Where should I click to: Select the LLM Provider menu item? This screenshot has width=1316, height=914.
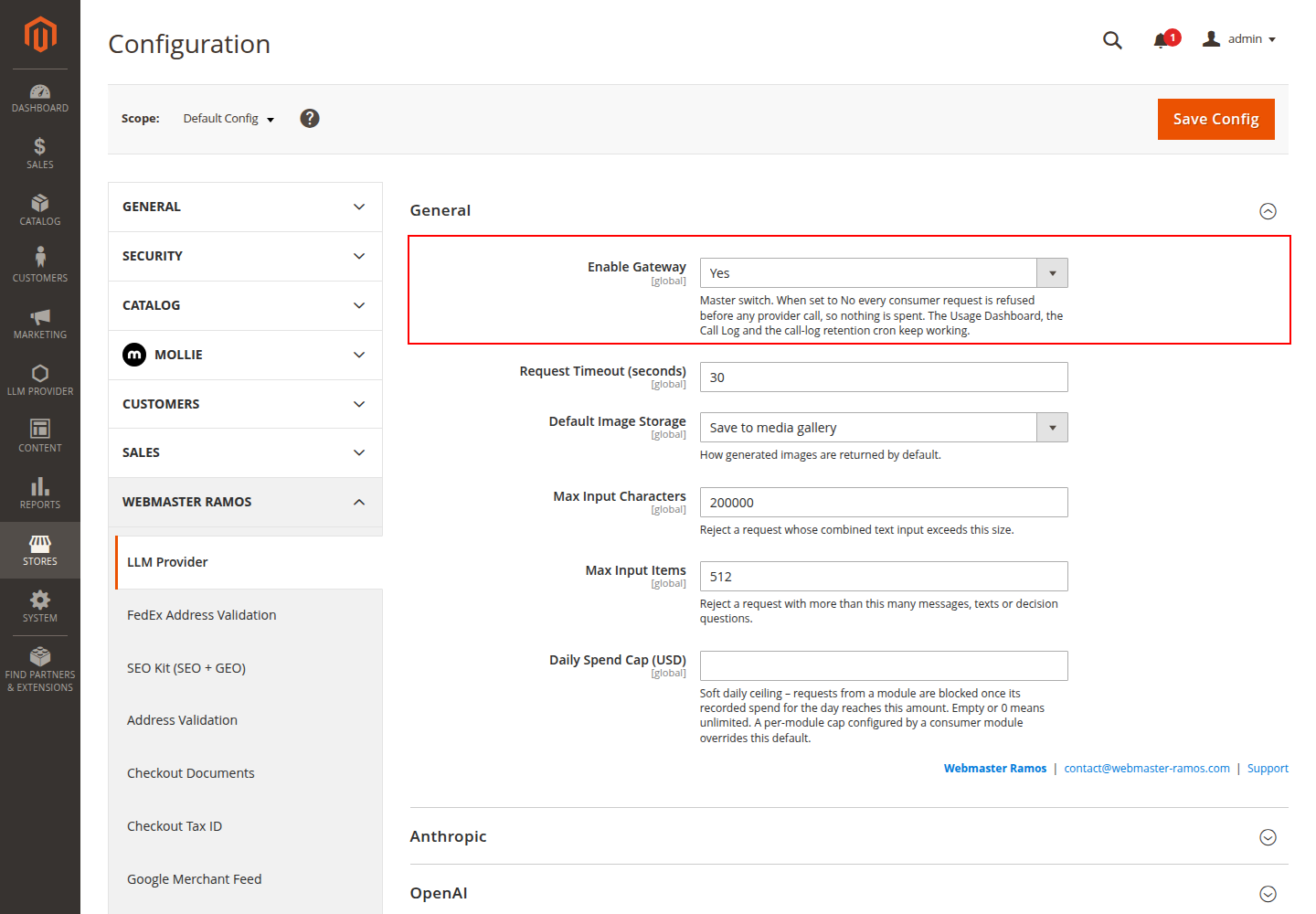click(249, 562)
